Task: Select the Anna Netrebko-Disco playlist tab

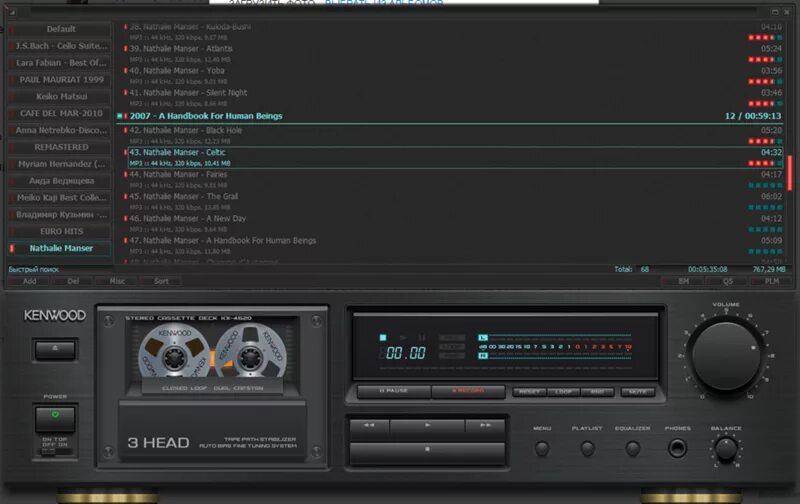Action: tap(60, 130)
